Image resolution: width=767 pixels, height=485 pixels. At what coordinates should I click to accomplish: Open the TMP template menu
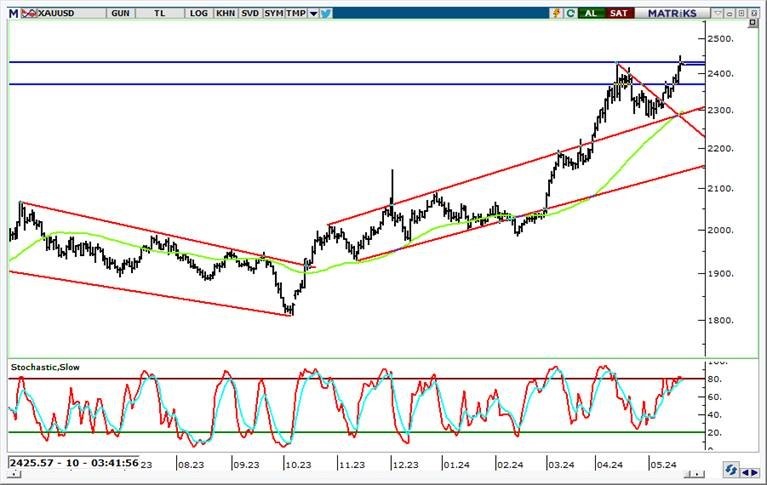[296, 13]
